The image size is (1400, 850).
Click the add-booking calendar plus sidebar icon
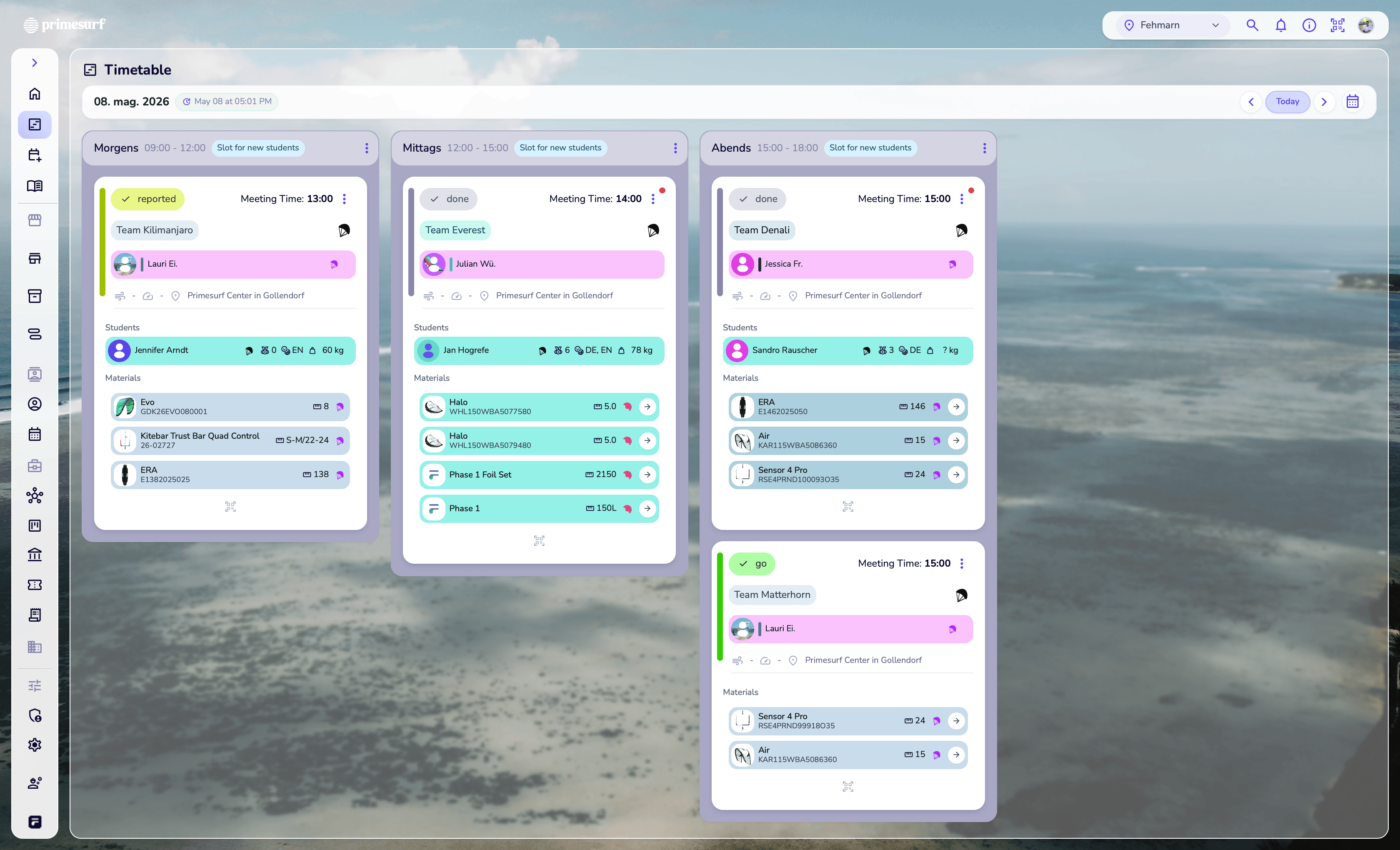coord(35,155)
